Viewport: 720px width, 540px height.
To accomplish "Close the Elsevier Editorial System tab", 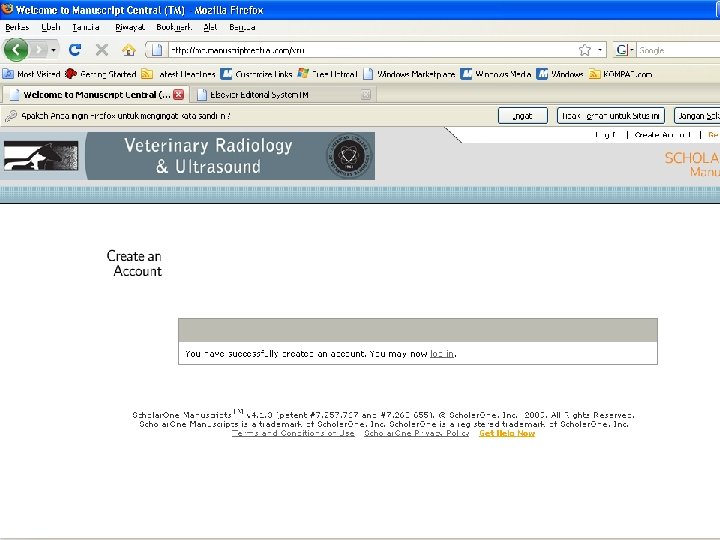I will [366, 95].
